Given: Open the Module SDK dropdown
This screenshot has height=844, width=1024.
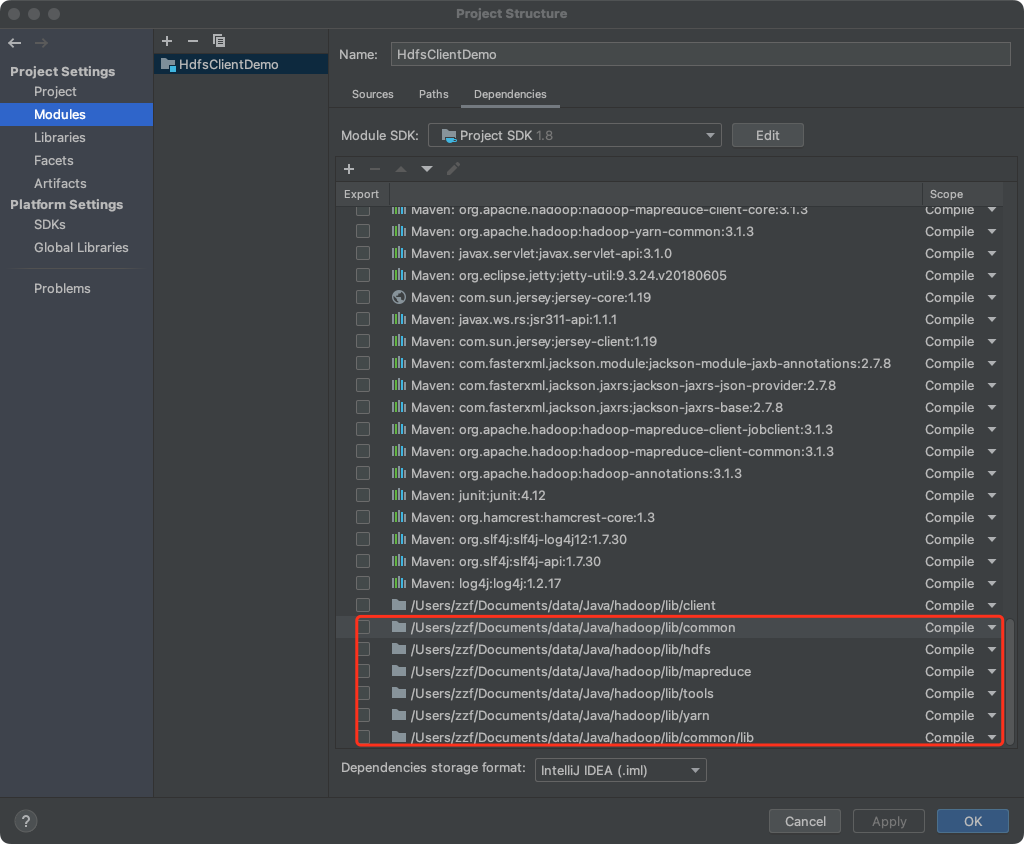Looking at the screenshot, I should click(575, 135).
